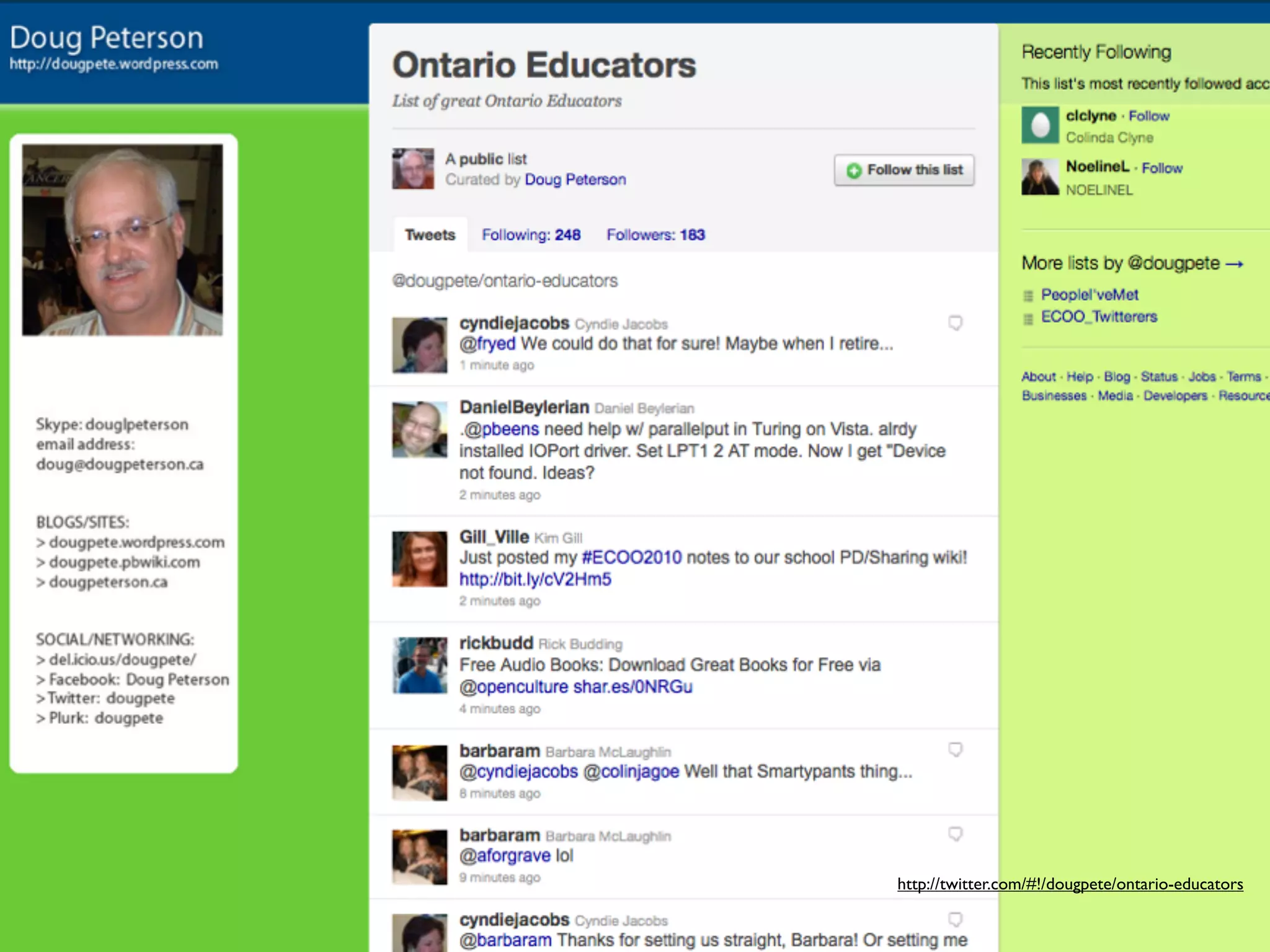Image resolution: width=1270 pixels, height=952 pixels.
Task: Open barbaram avatar on the @aforgrave lol tweet
Action: 420,857
